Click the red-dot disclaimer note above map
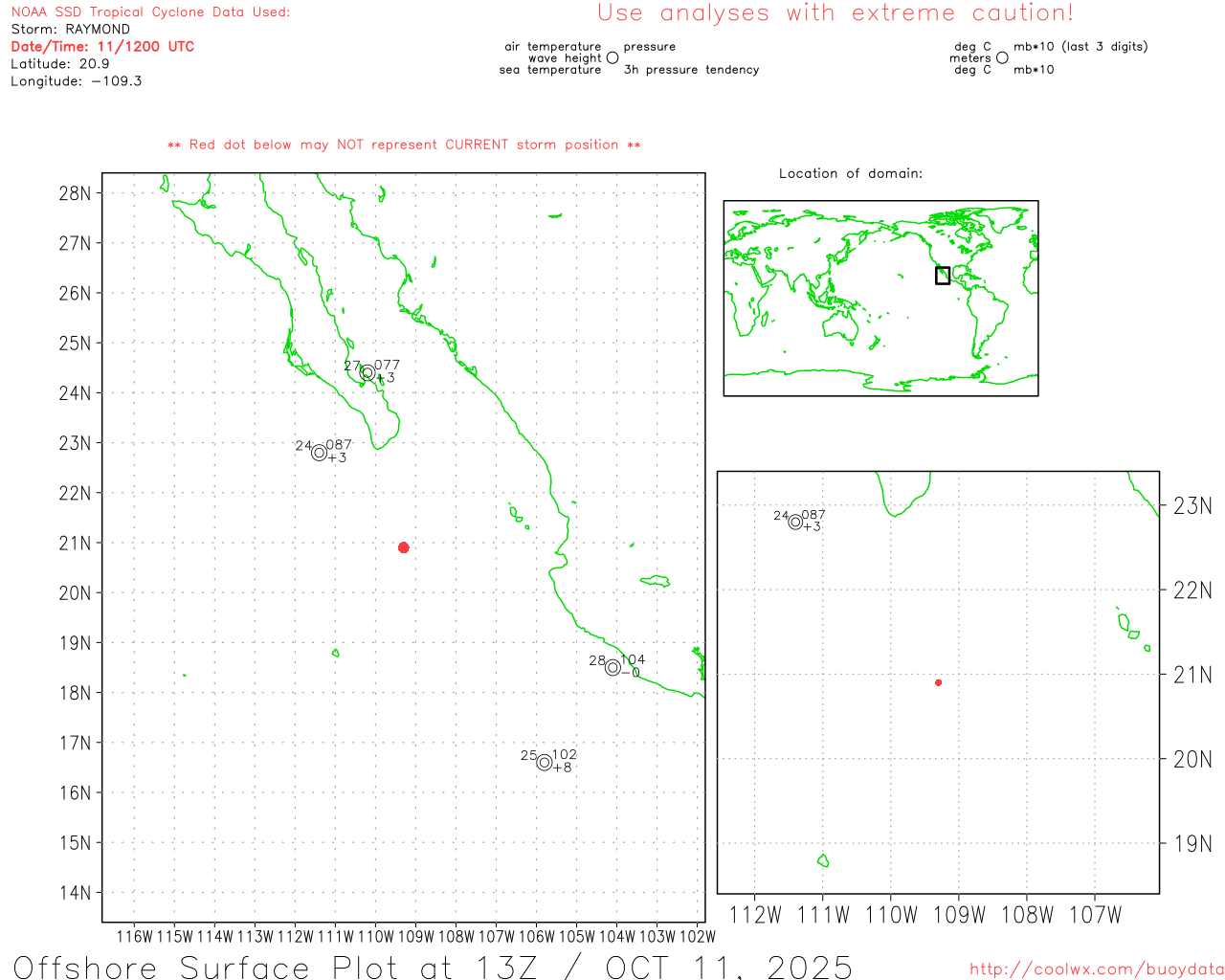The width and height of the screenshot is (1225, 980). pyautogui.click(x=404, y=145)
